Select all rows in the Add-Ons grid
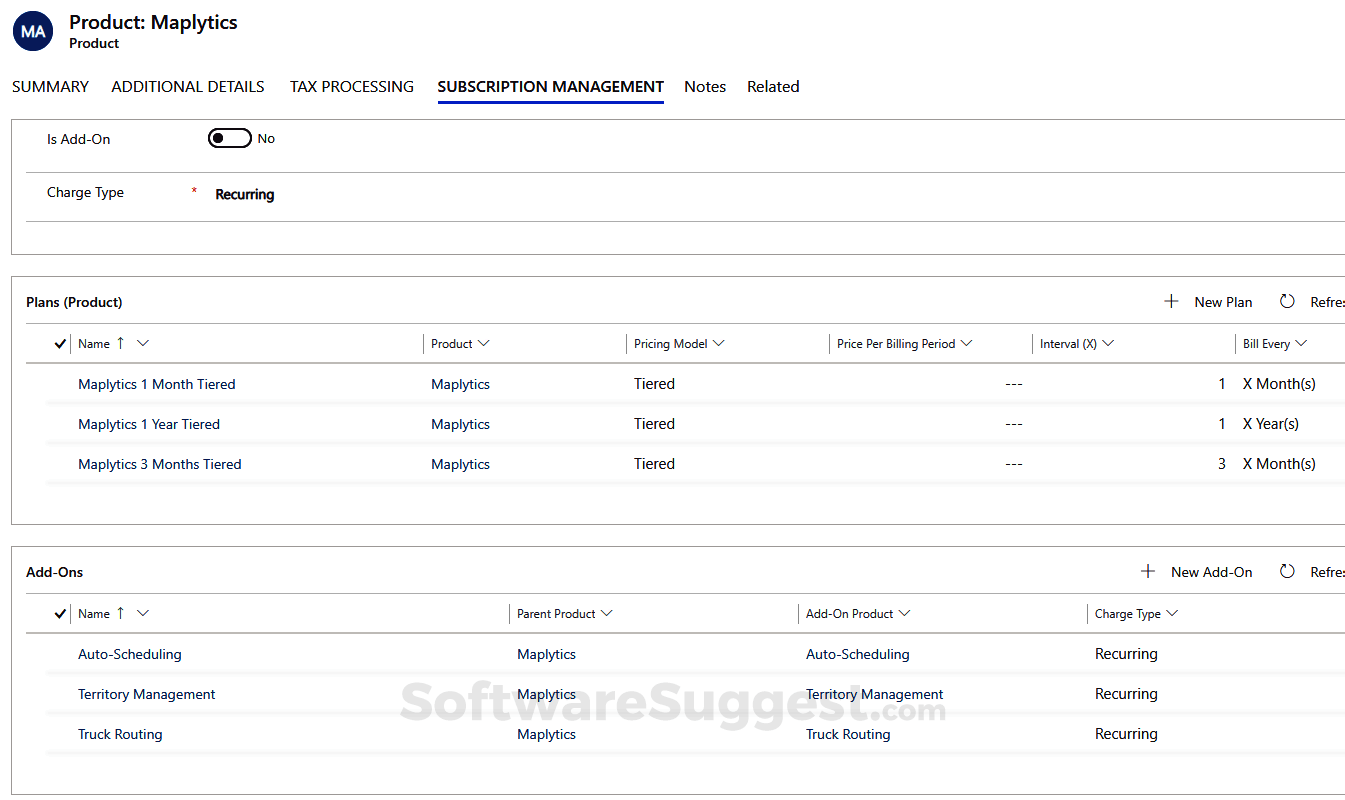Screen dimensions: 1345x800 [x=59, y=613]
